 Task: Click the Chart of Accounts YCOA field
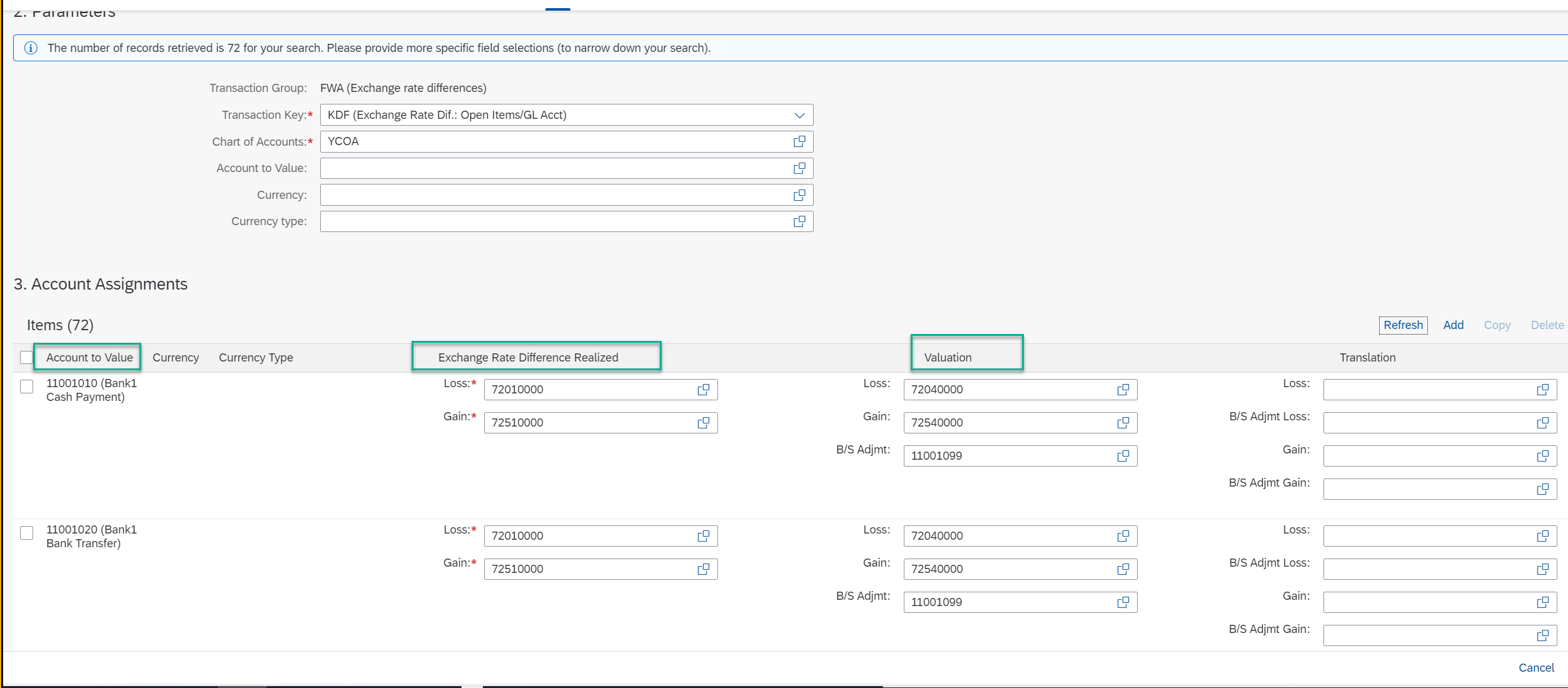click(x=567, y=141)
